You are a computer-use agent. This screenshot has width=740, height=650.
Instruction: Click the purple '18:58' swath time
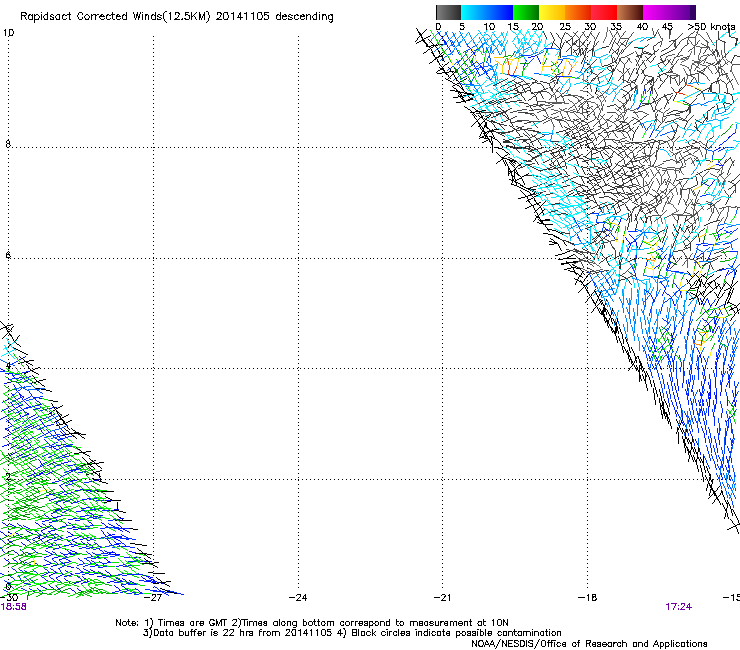coord(13,607)
